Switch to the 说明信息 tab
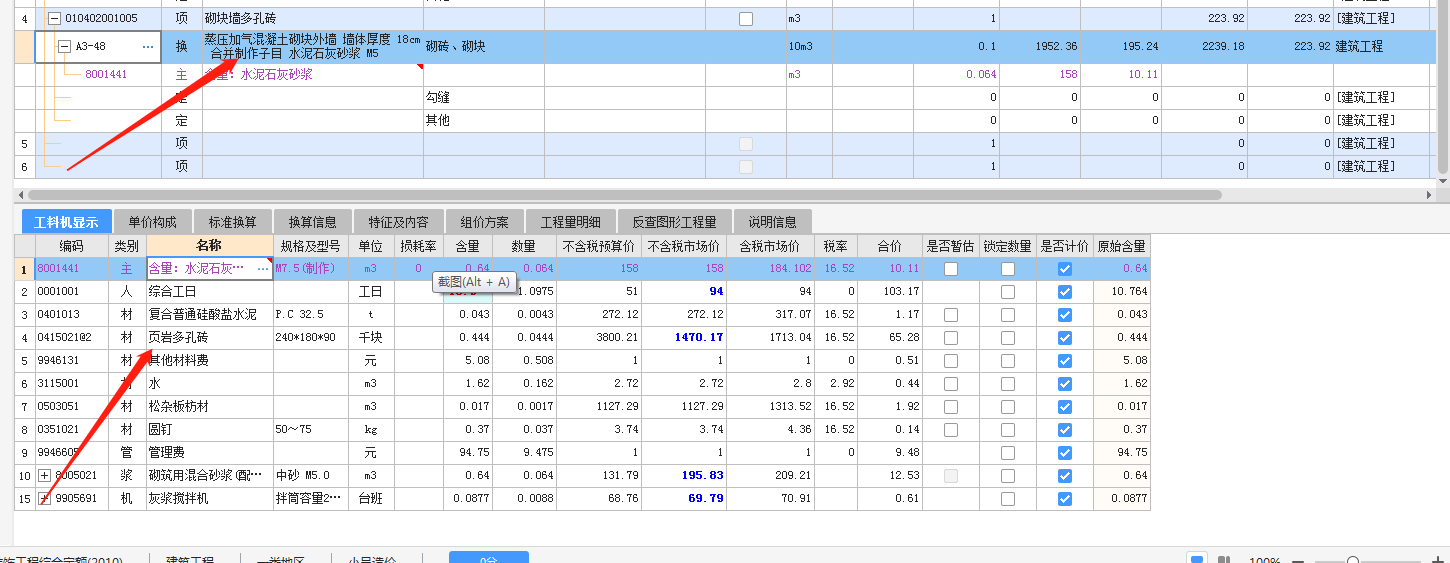 coord(772,222)
